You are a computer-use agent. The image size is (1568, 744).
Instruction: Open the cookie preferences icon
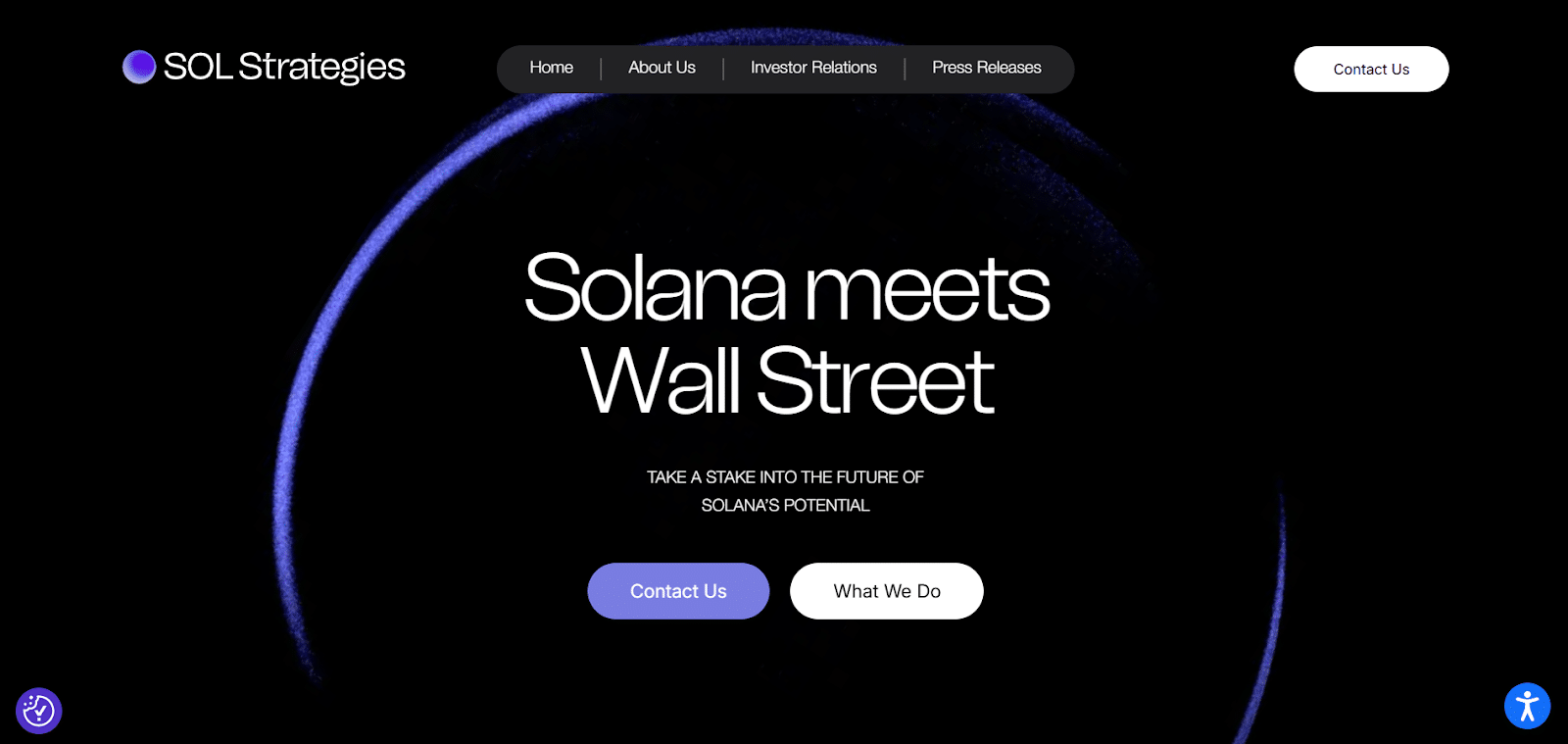pyautogui.click(x=39, y=711)
